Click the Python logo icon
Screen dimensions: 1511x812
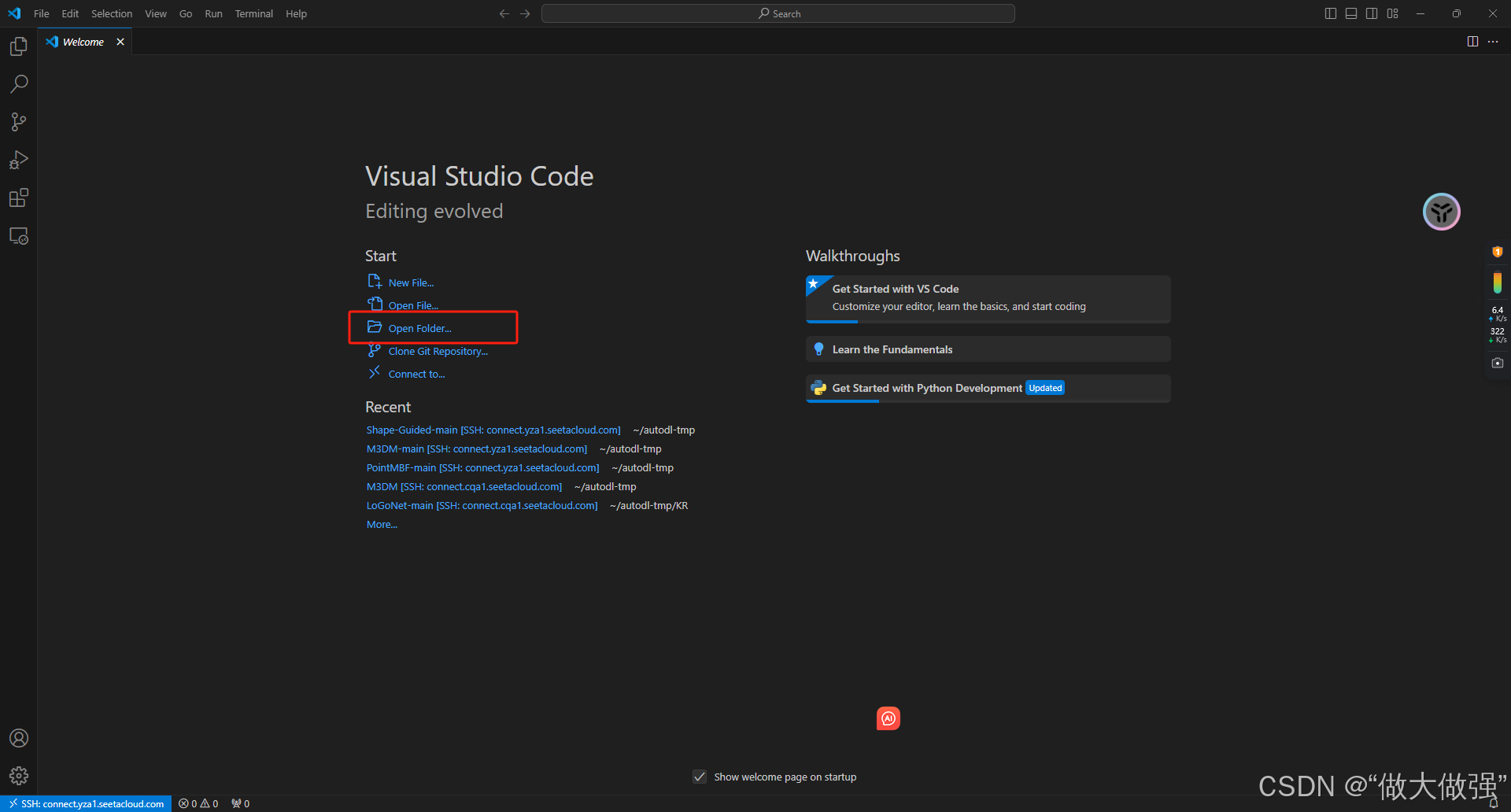[818, 388]
